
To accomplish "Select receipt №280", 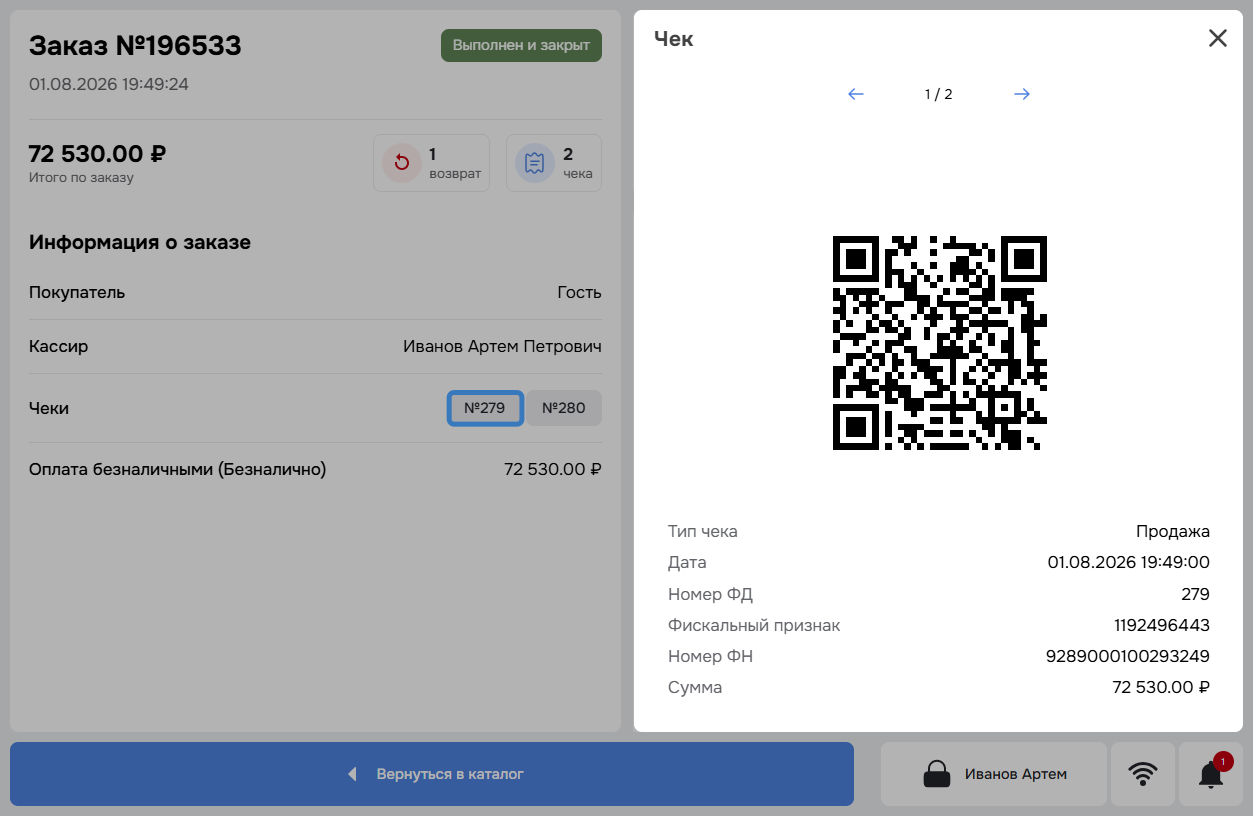I will pos(564,408).
